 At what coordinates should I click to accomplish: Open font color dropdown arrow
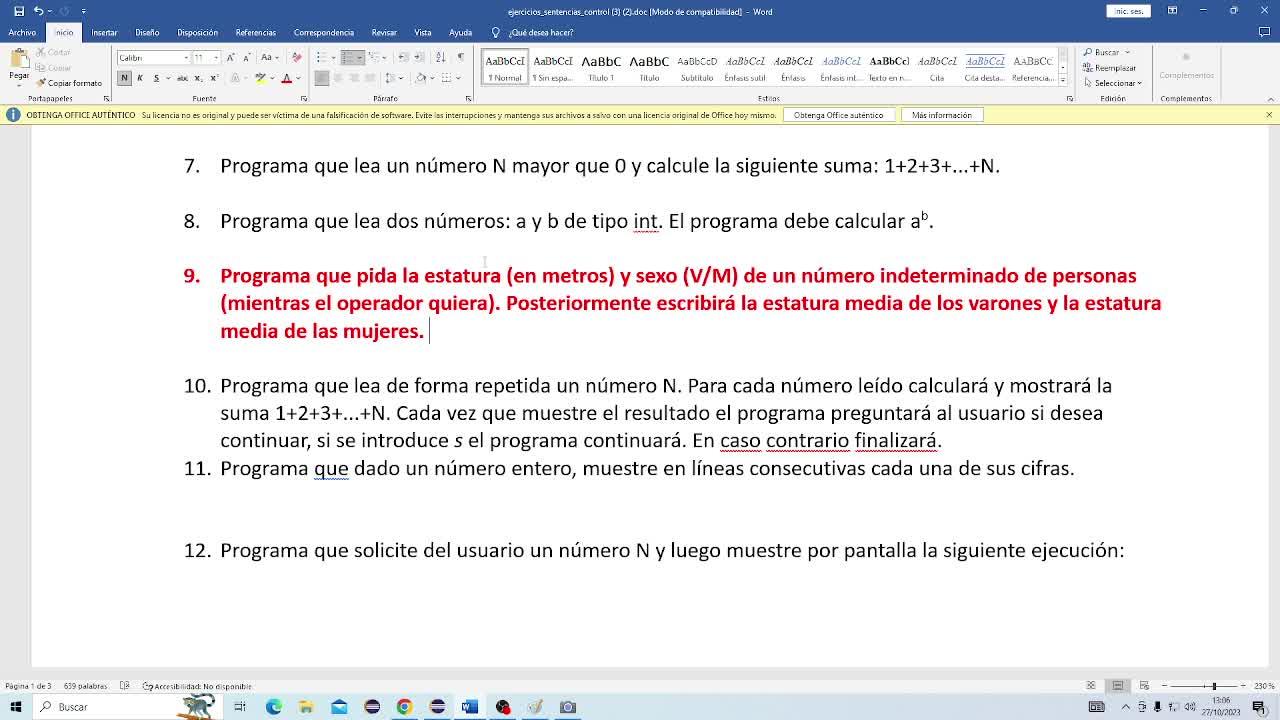(298, 78)
